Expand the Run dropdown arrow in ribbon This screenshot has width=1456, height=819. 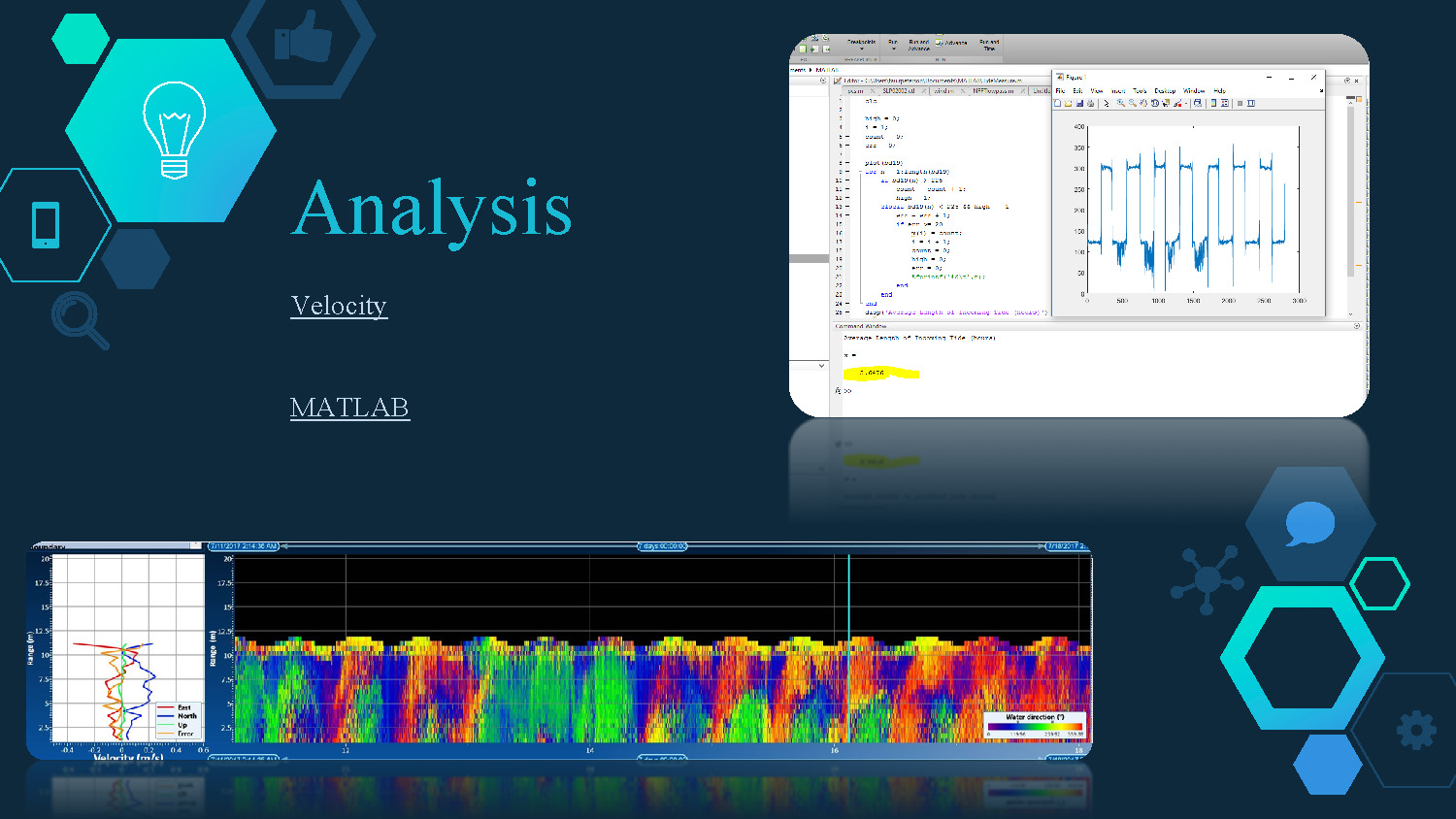pyautogui.click(x=893, y=49)
